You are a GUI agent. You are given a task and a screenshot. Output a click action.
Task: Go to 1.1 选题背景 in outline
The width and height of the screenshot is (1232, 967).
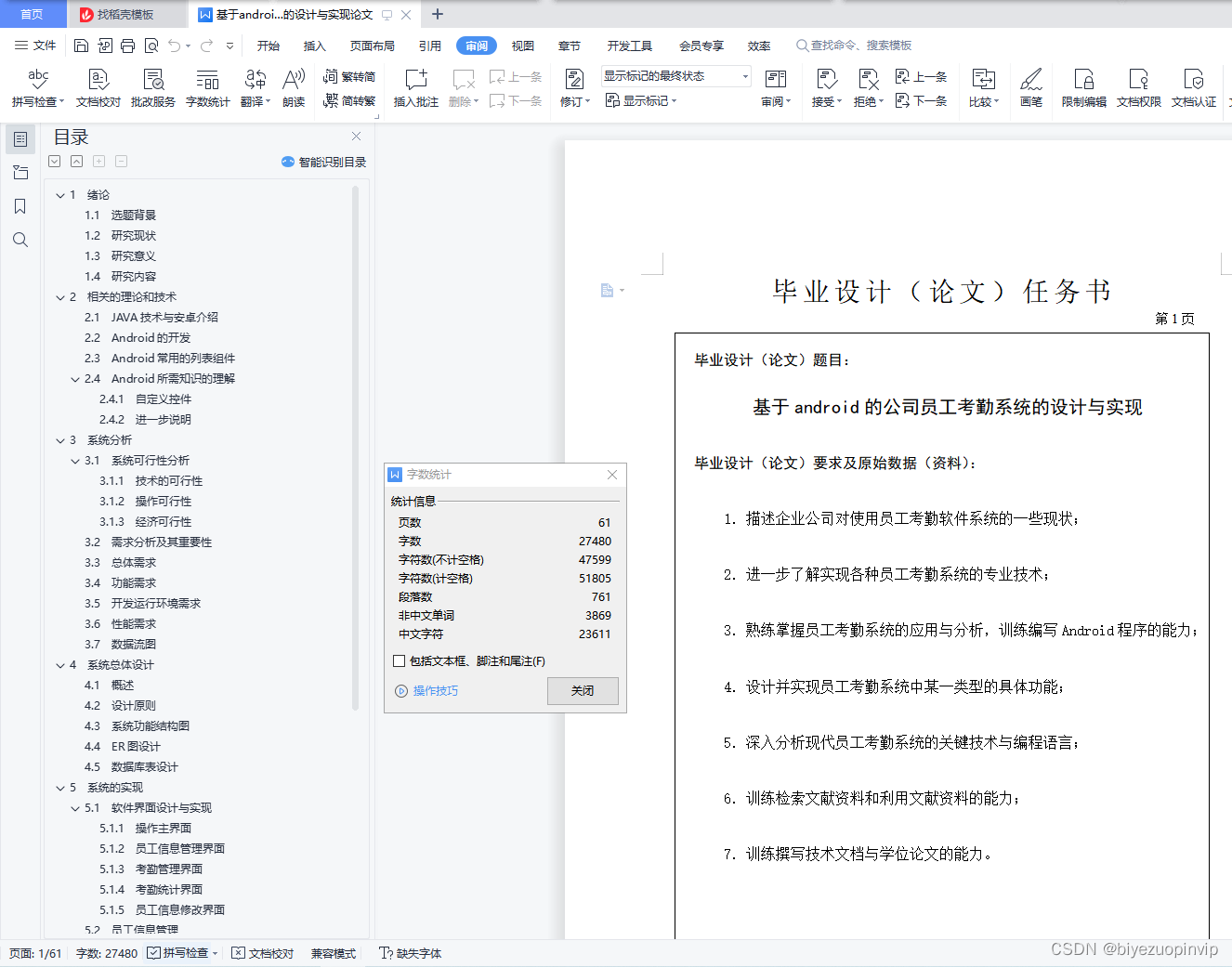121,216
